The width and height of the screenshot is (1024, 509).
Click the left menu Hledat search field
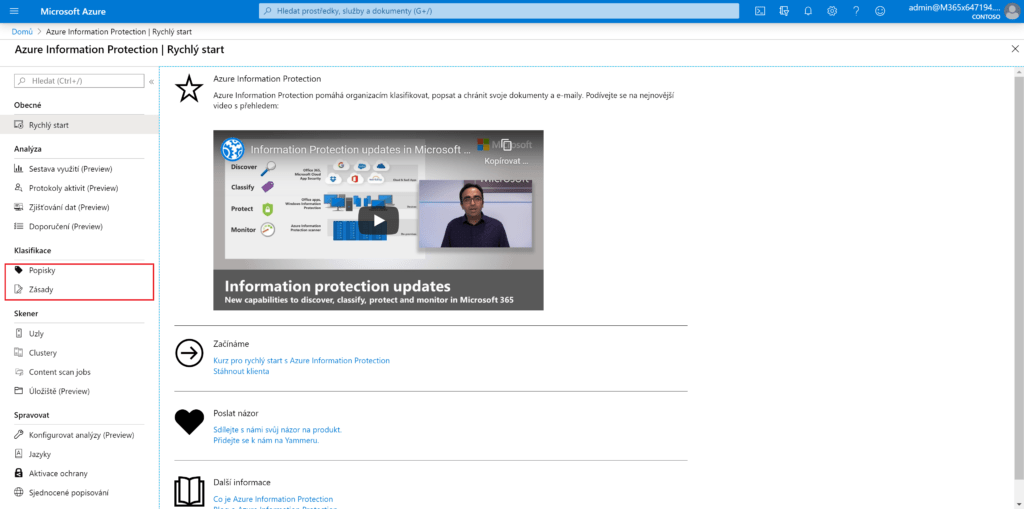(80, 80)
